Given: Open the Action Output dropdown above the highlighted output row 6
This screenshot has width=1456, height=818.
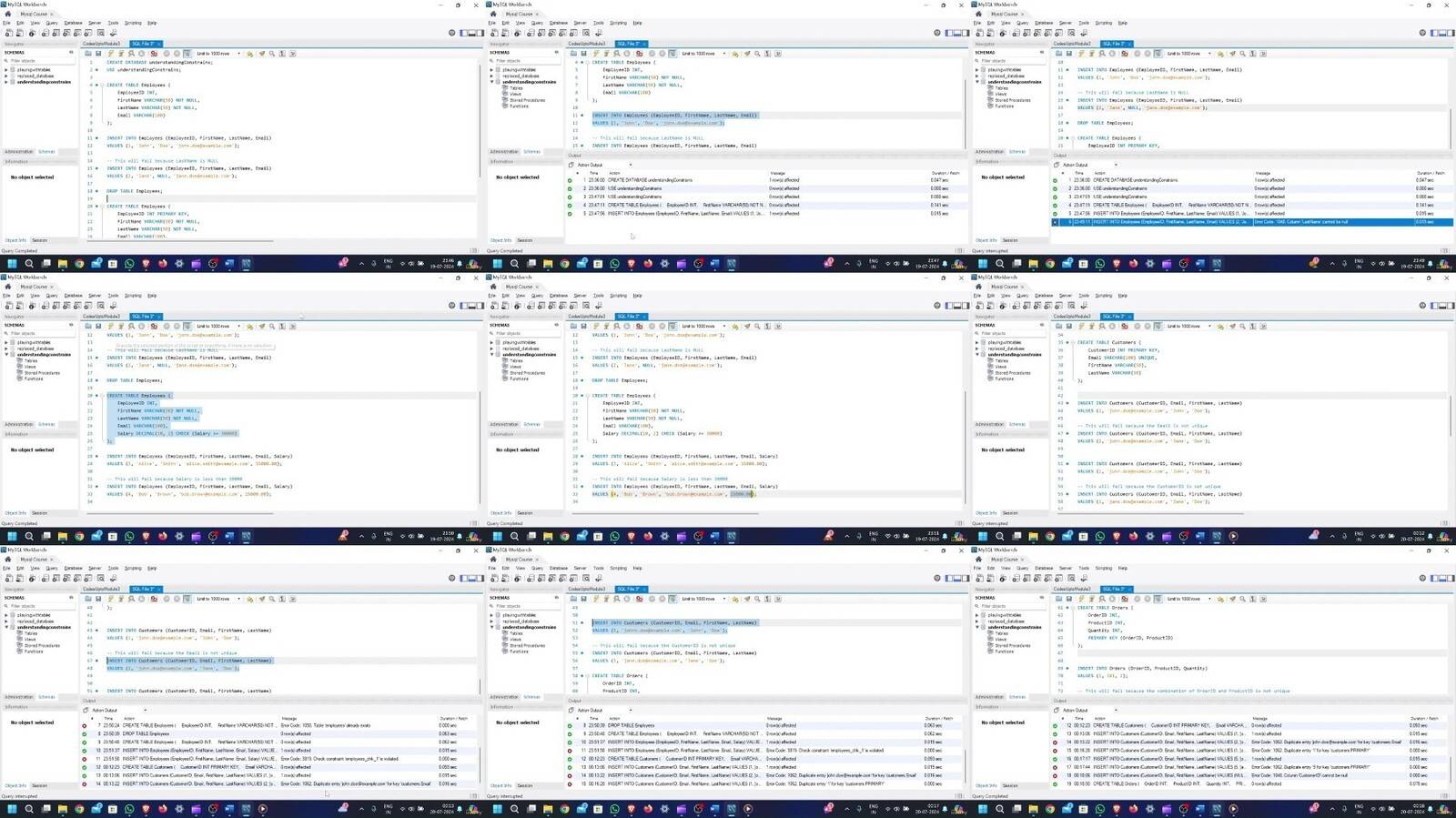Looking at the screenshot, I should (1088, 165).
